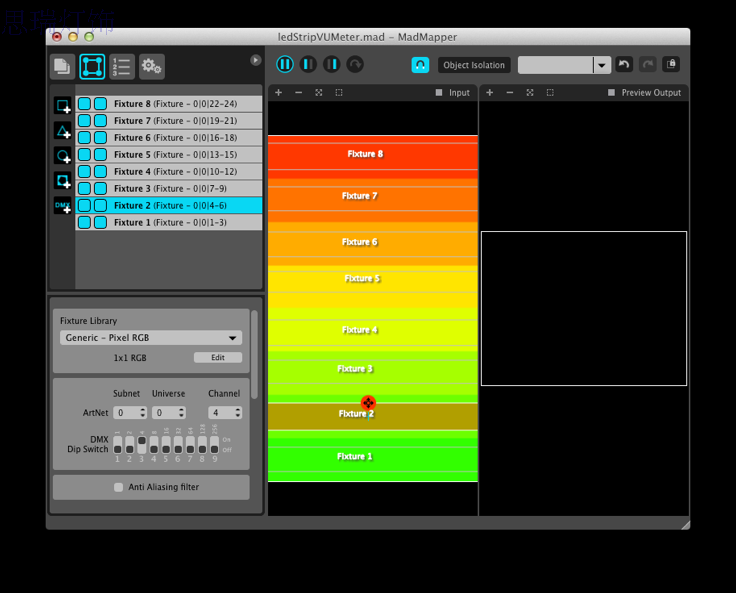Open the Generic - Pixel RGB dropdown
Image resolution: width=736 pixels, height=593 pixels.
[x=151, y=338]
